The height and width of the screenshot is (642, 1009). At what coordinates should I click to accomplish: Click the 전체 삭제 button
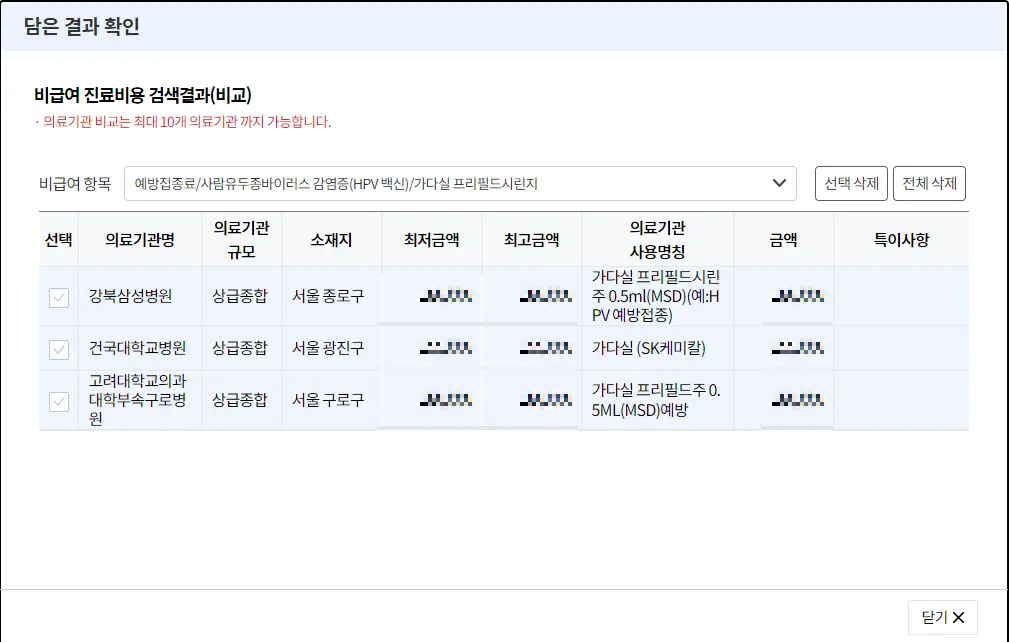click(930, 183)
